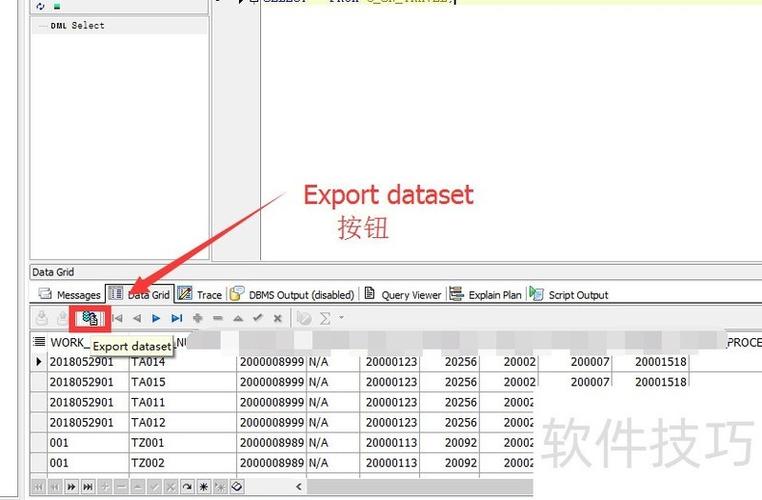Screen dimensions: 762x500
Task: Click 20000123 in the TA014 row
Action: [x=391, y=362]
